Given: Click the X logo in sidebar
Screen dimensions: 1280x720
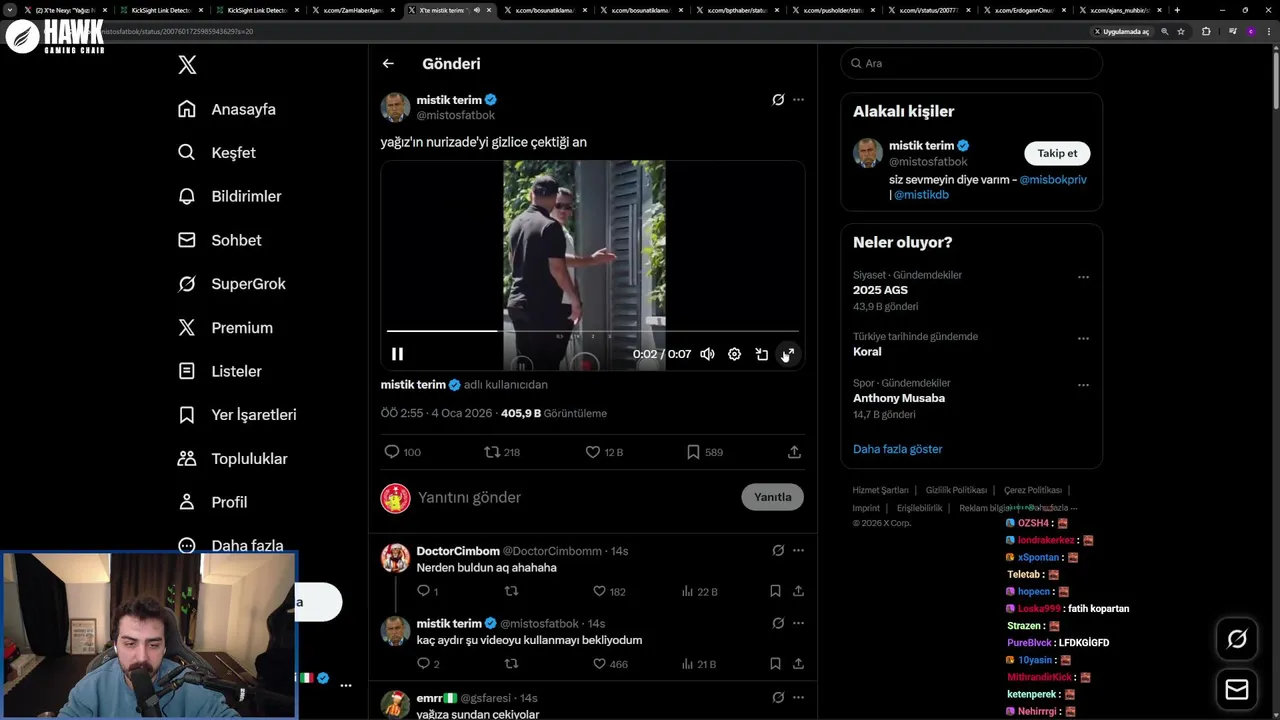Looking at the screenshot, I should pos(187,65).
